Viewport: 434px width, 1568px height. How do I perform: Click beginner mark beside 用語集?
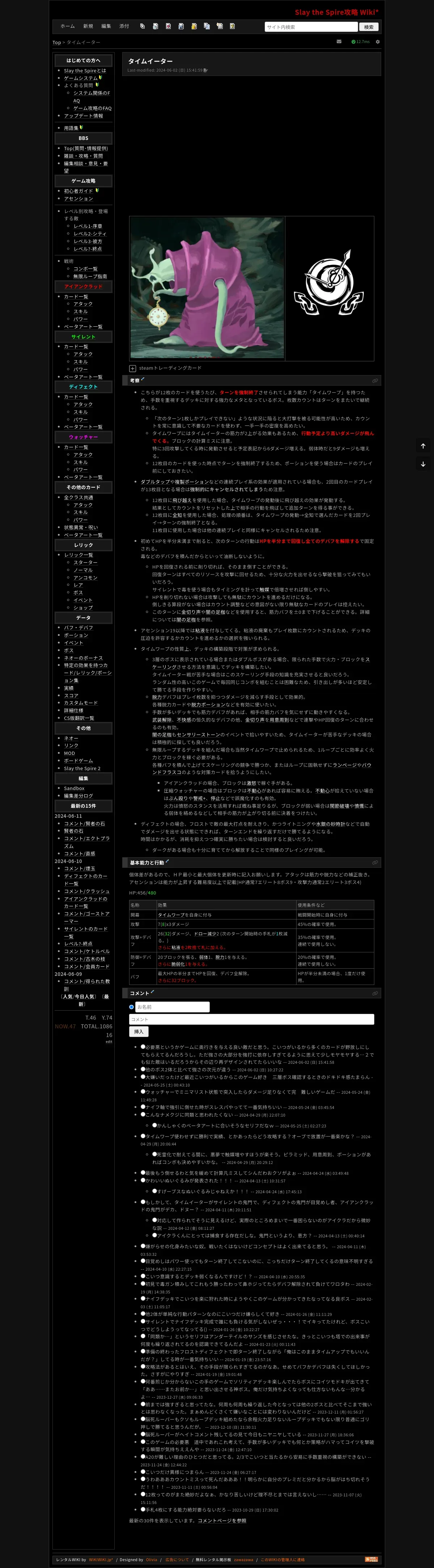click(81, 127)
